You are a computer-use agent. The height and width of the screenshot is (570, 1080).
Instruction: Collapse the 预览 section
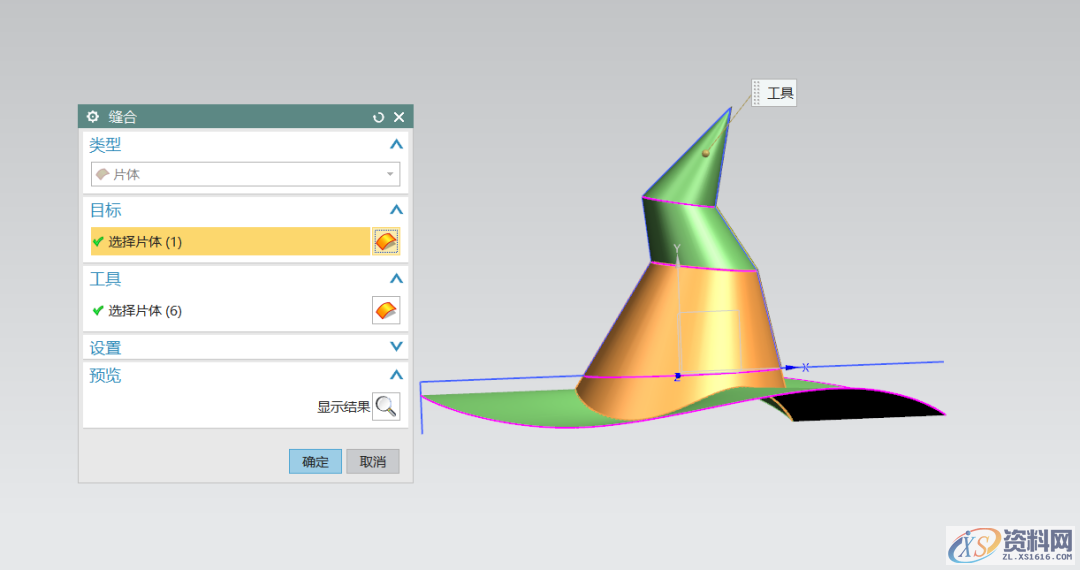tap(396, 375)
